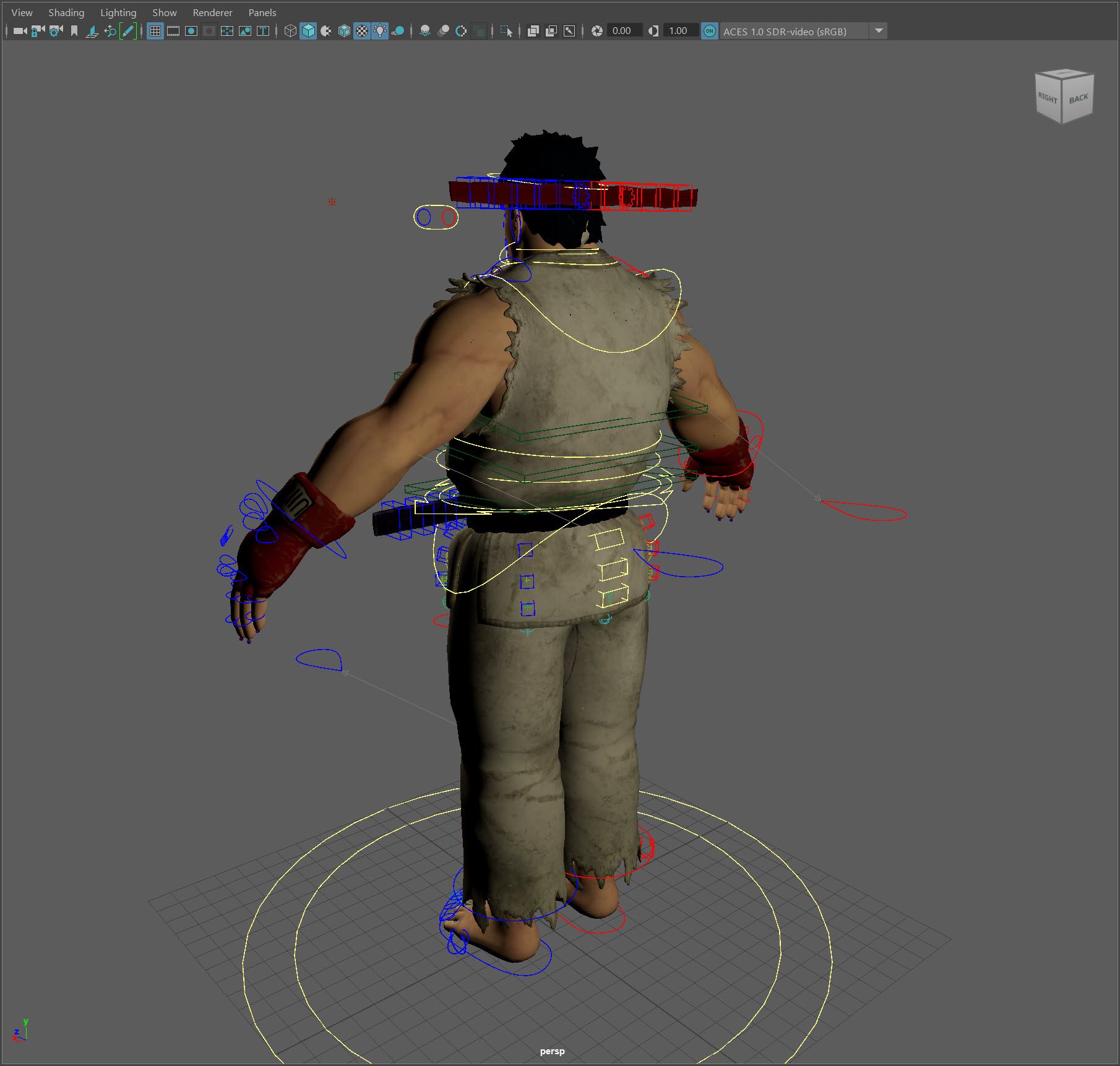Click the X-Ray Joints icon
This screenshot has width=1120, height=1066.
click(569, 31)
